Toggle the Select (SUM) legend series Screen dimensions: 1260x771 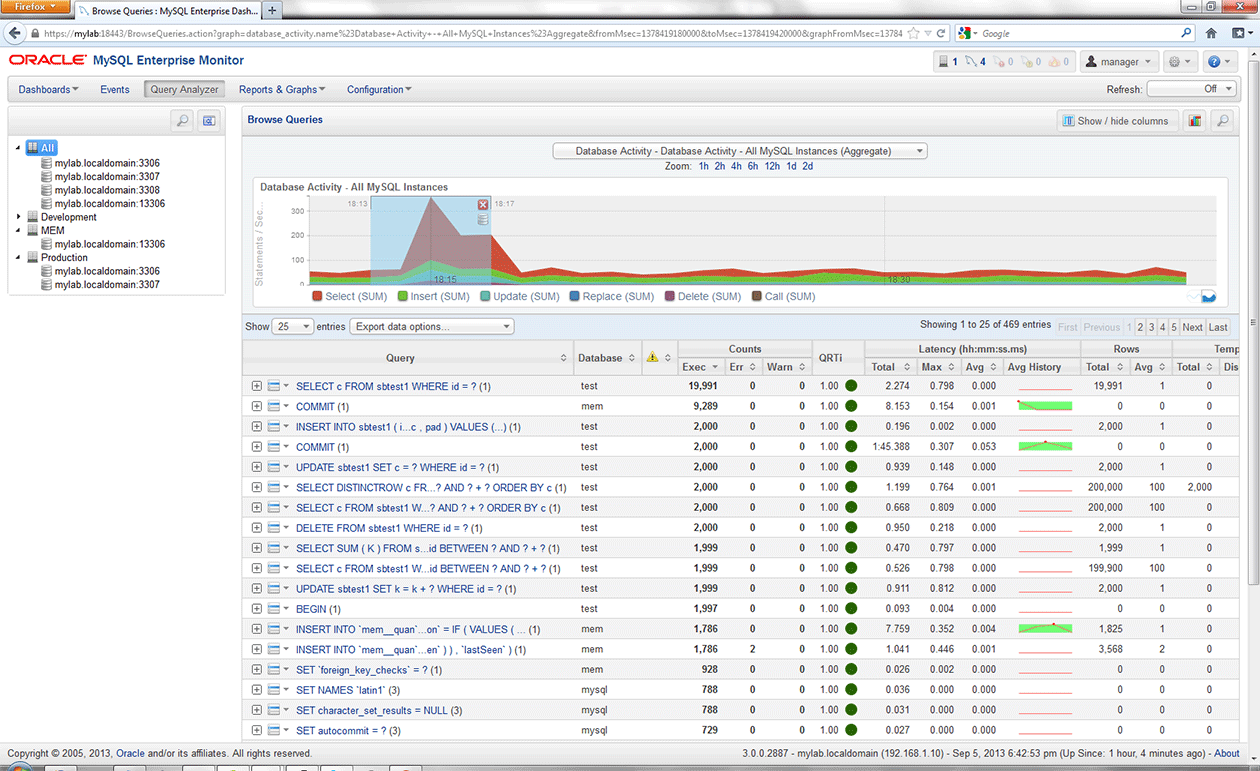349,296
